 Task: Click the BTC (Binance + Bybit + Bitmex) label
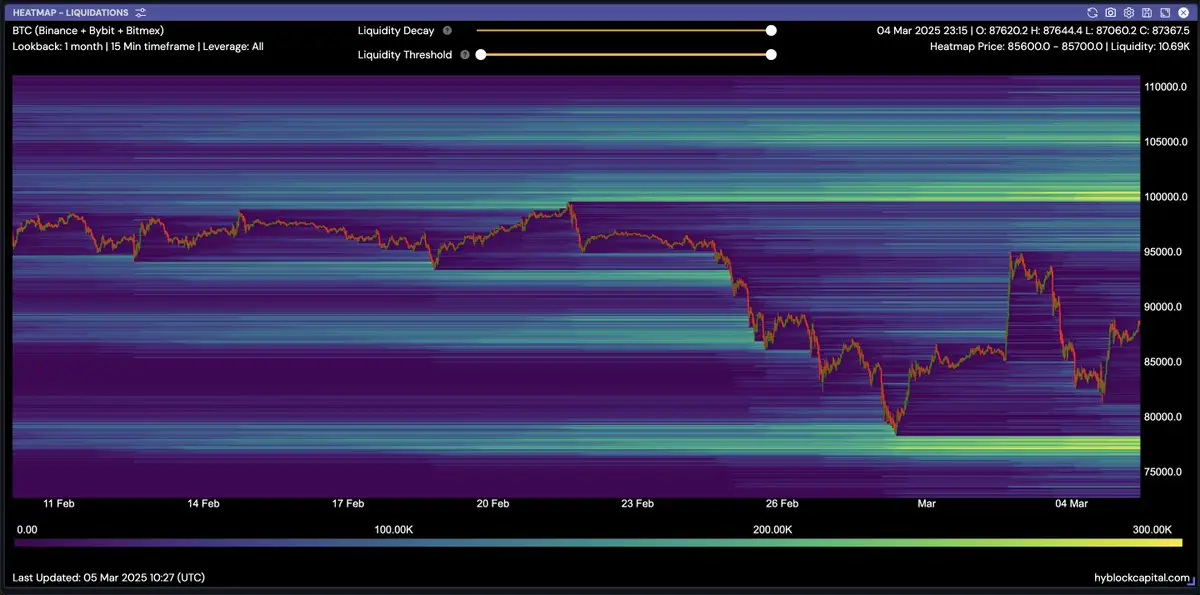click(x=88, y=31)
